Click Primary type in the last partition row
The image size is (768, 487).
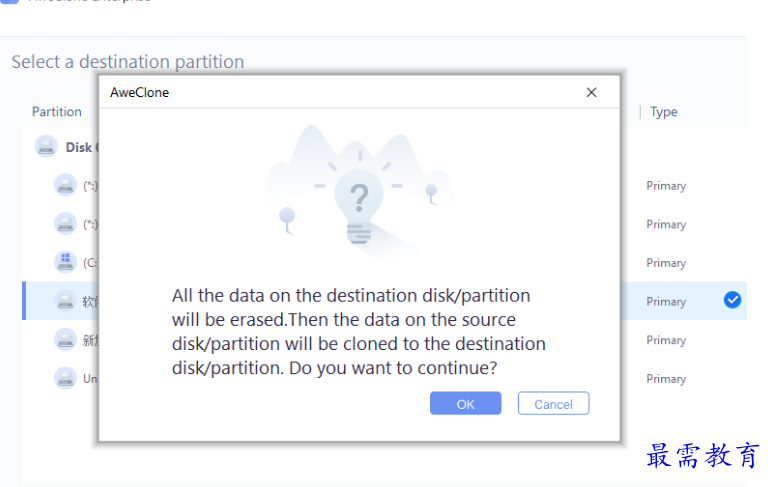point(666,379)
